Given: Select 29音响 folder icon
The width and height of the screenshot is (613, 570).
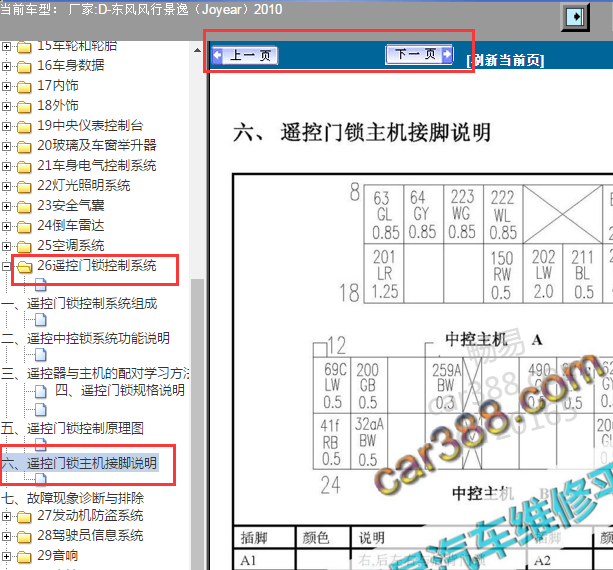Looking at the screenshot, I should click(24, 557).
